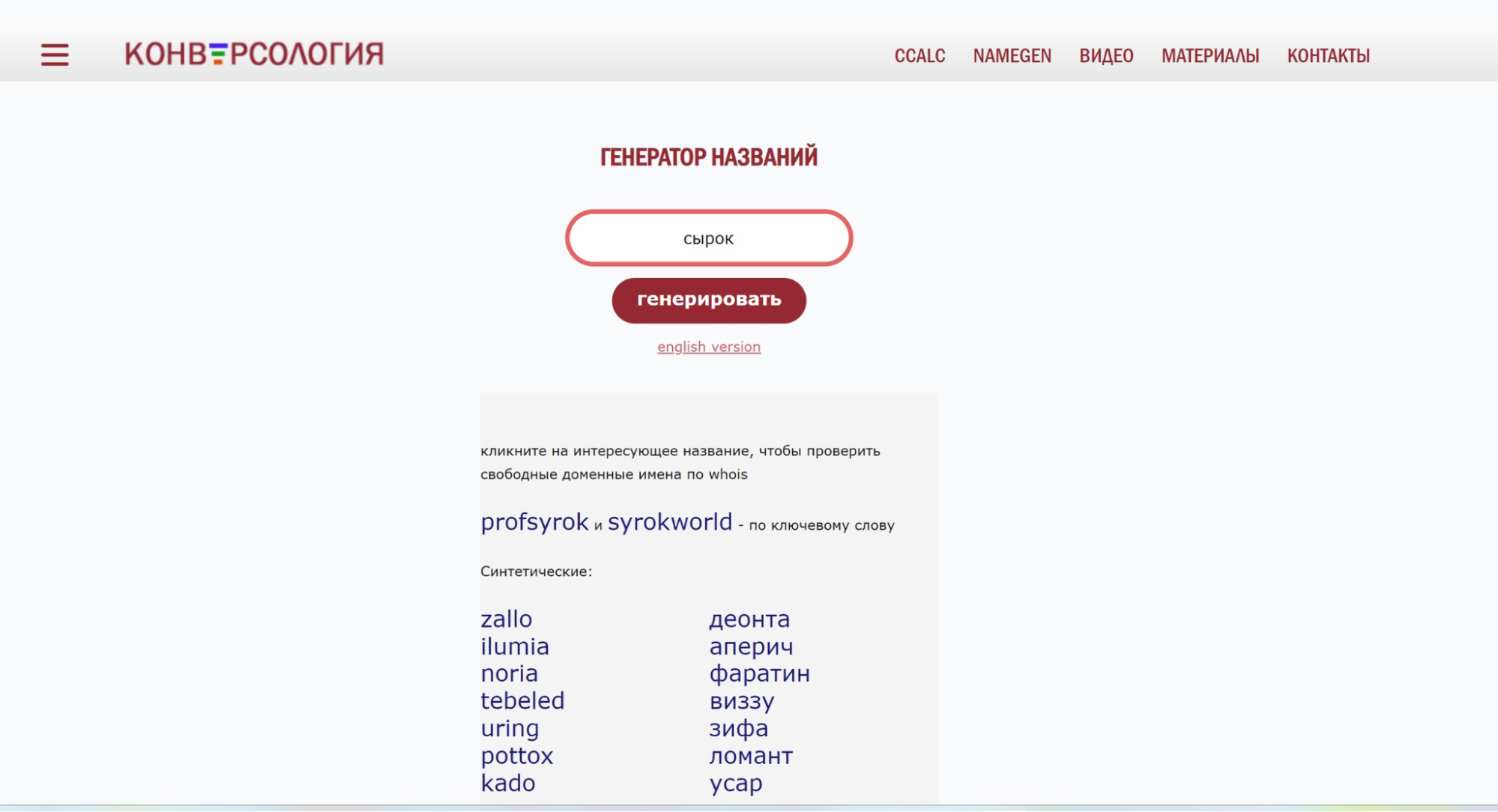1498x812 pixels.
Task: Click on the profsyrok generated name
Action: [534, 521]
